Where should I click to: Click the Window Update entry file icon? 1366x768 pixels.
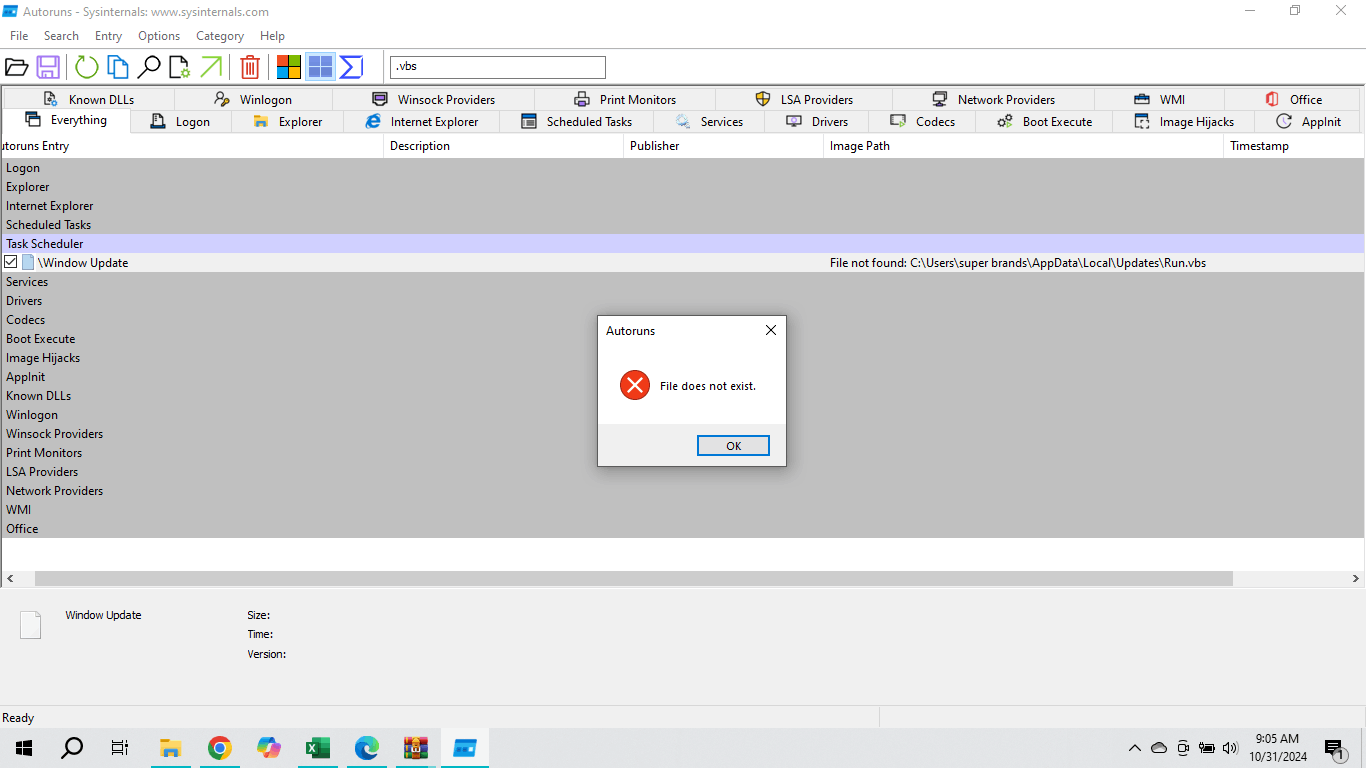point(28,262)
